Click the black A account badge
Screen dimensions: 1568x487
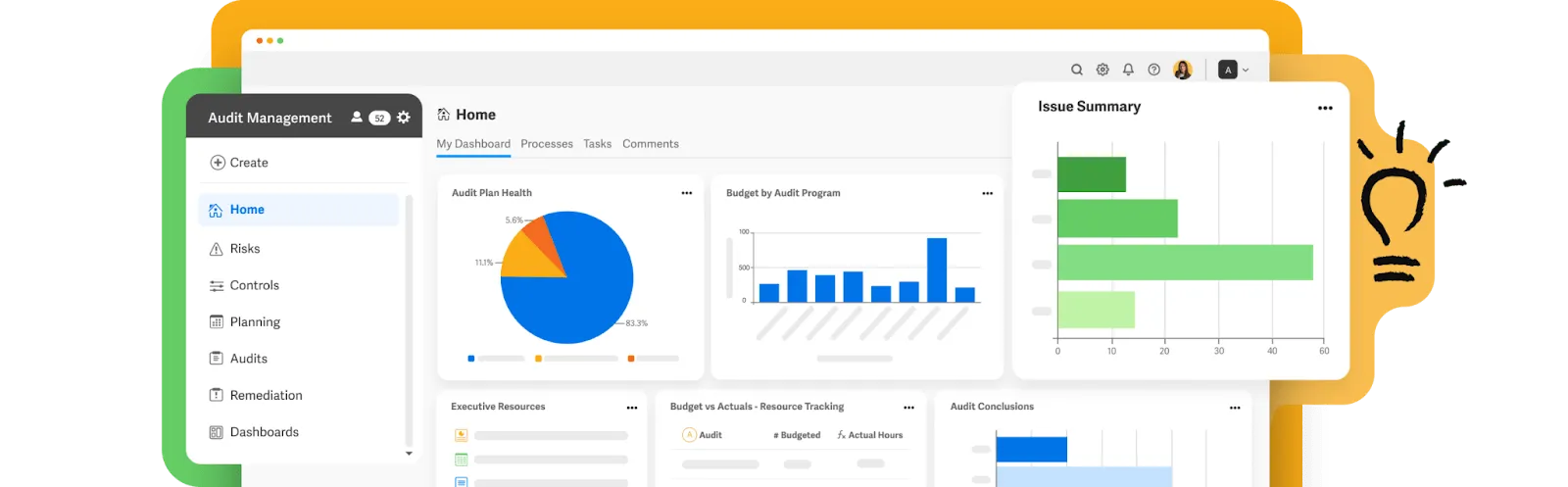(1227, 70)
